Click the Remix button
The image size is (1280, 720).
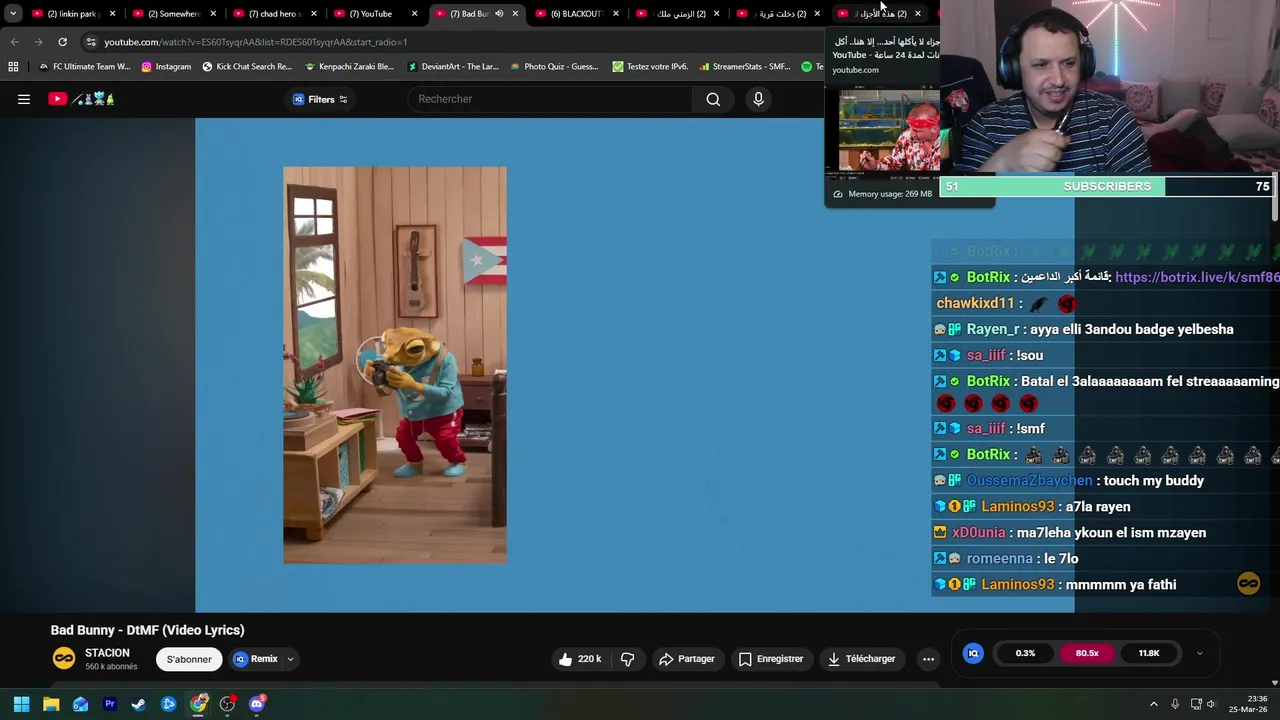[256, 659]
